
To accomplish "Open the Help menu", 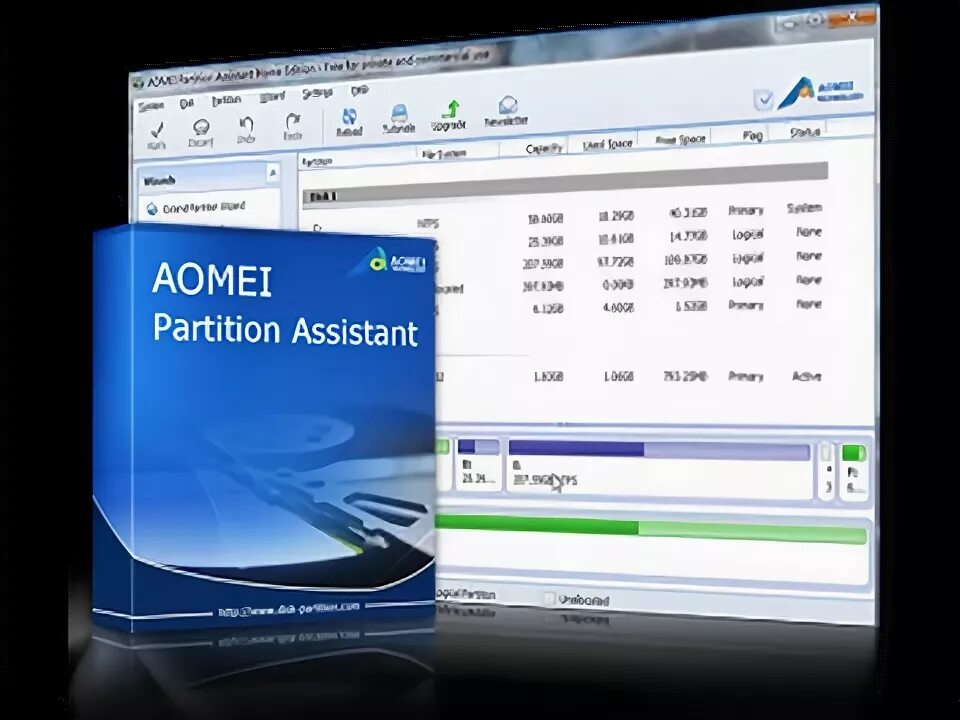I will (x=359, y=91).
